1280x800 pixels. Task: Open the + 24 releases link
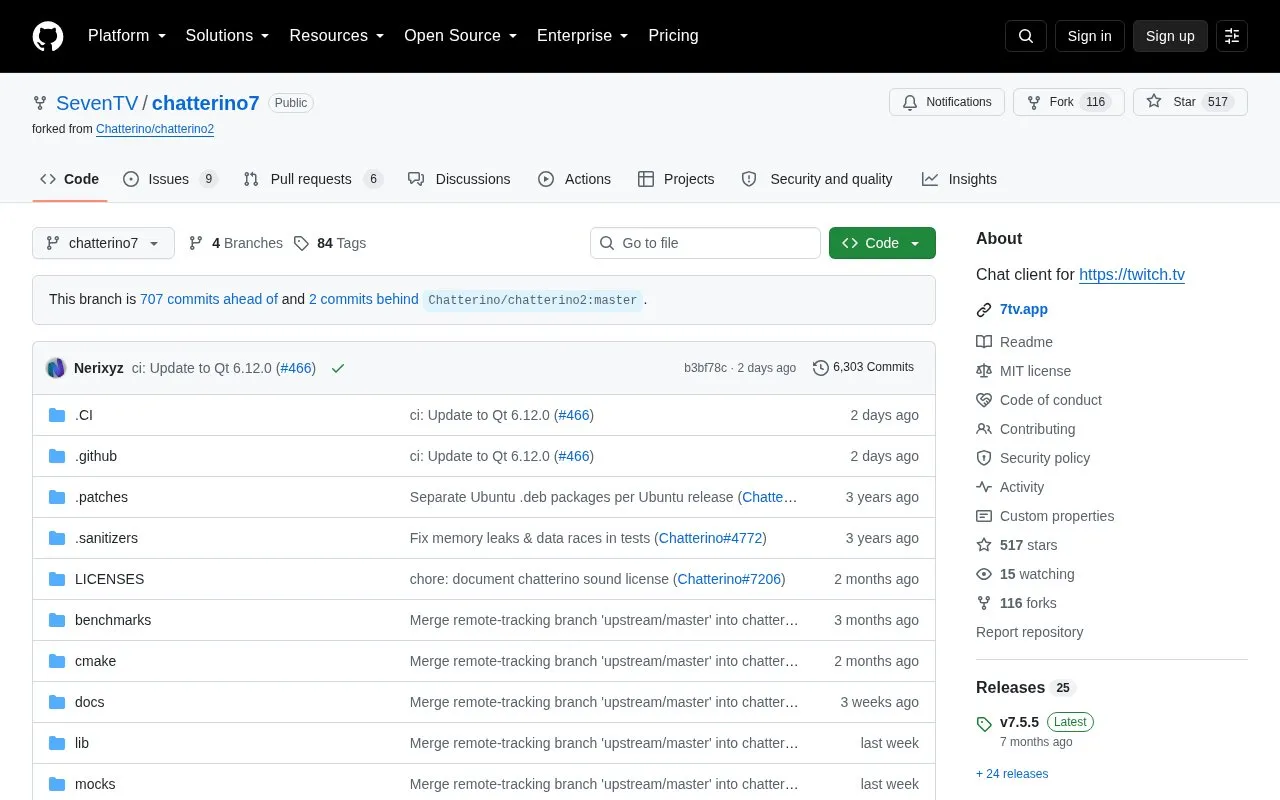1012,774
